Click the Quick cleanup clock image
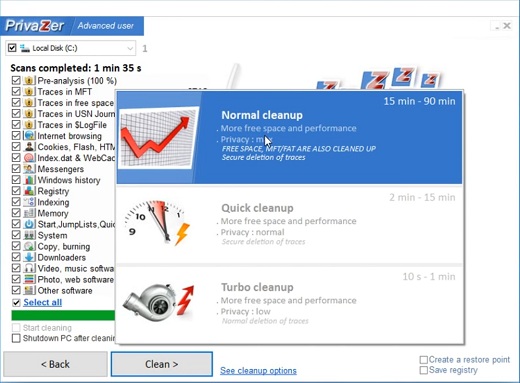Viewport: 520px width, 383px height. pyautogui.click(x=156, y=222)
